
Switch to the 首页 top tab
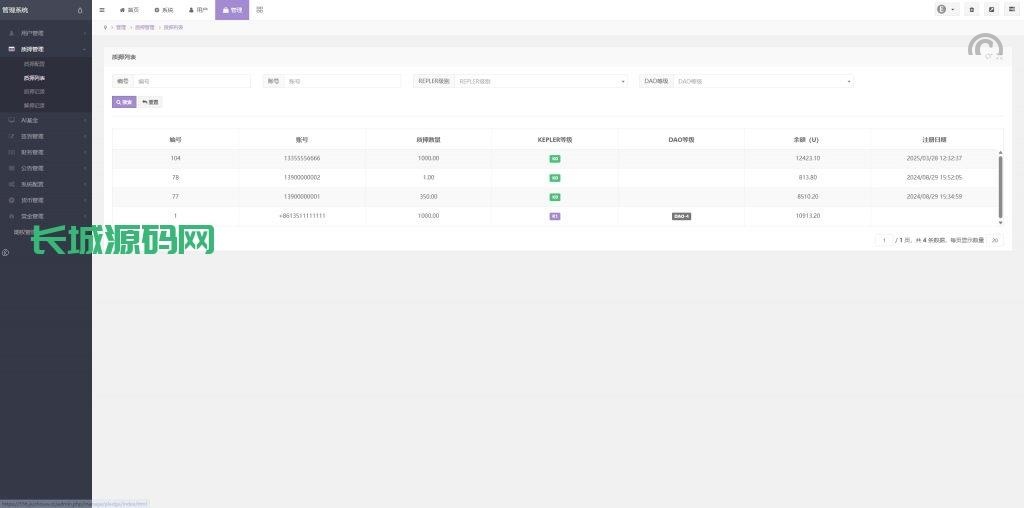[129, 10]
